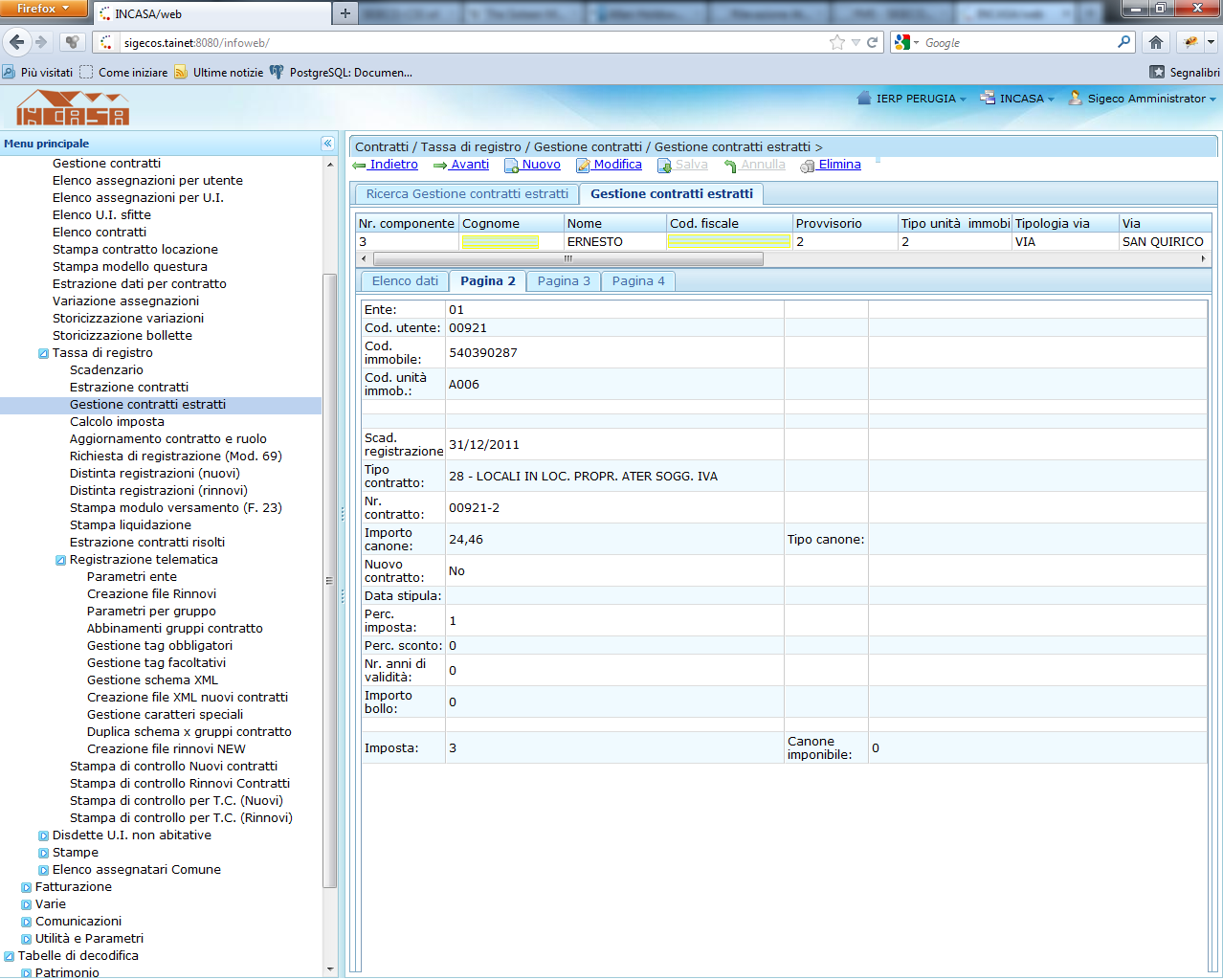Click the Modifica link
The height and width of the screenshot is (980, 1223).
tap(618, 165)
